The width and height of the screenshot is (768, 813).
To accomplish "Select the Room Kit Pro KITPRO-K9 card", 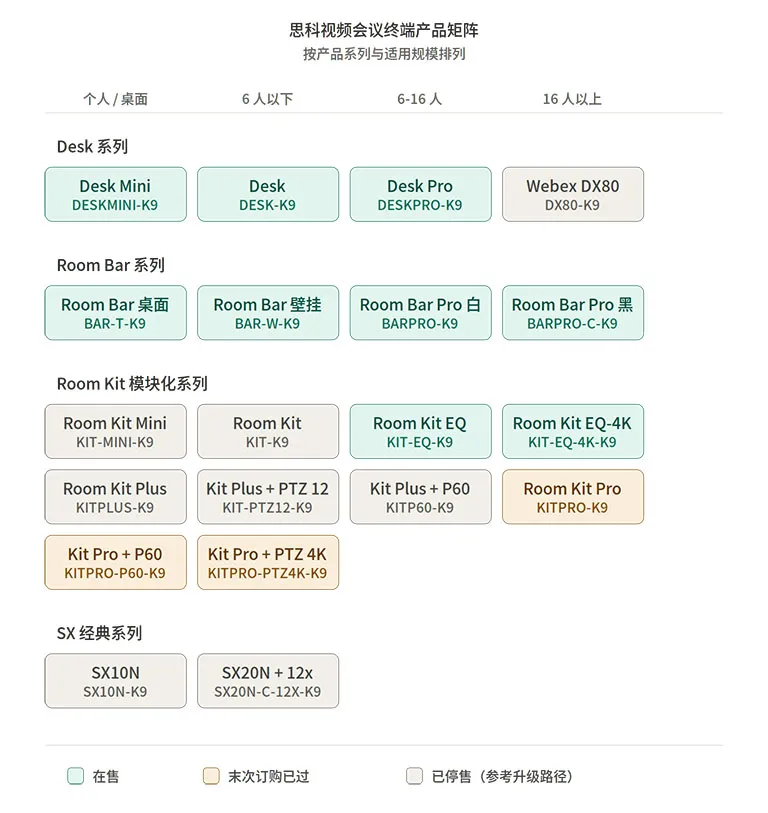I will pyautogui.click(x=573, y=497).
